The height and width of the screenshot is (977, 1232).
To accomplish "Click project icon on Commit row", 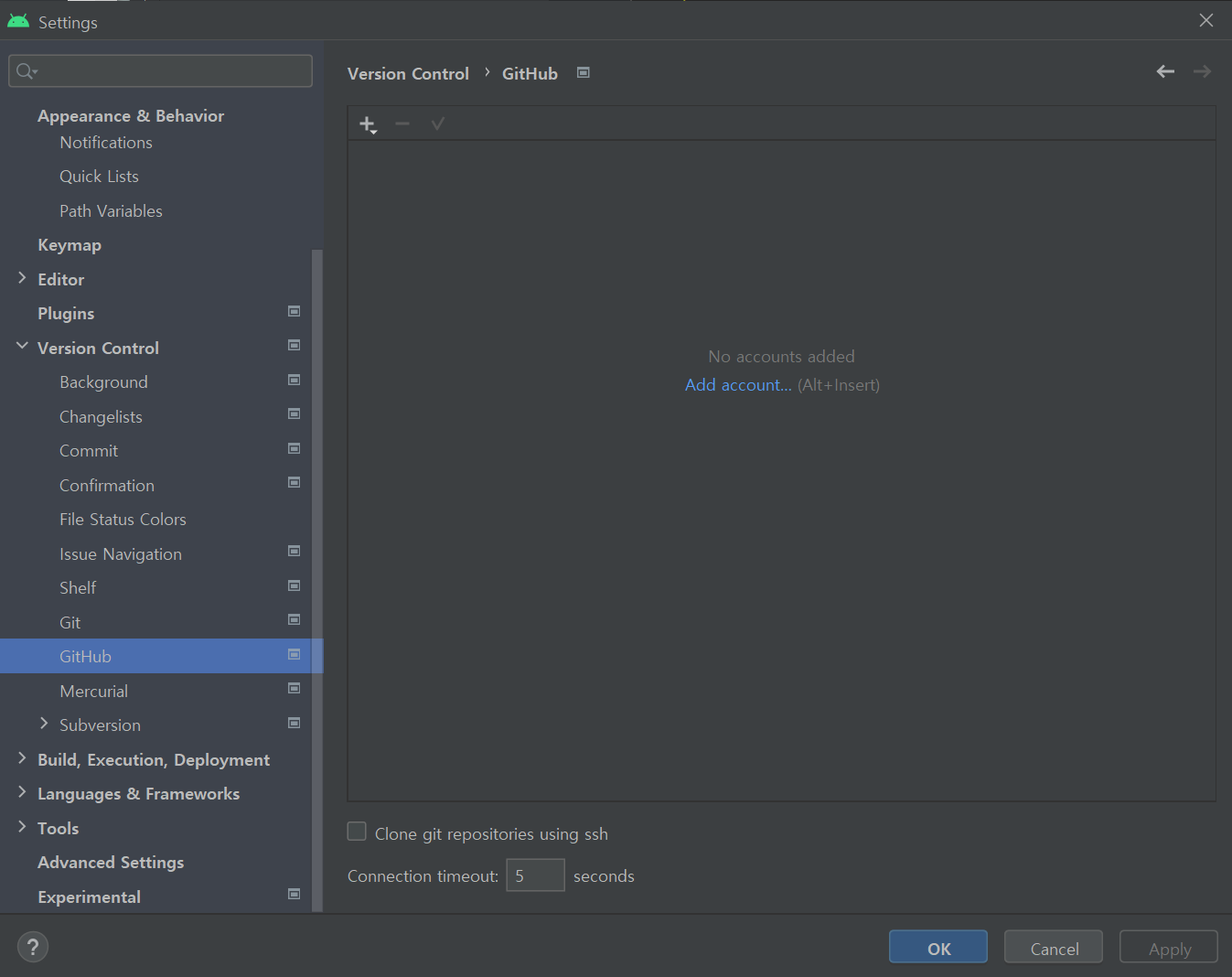I will 295,448.
